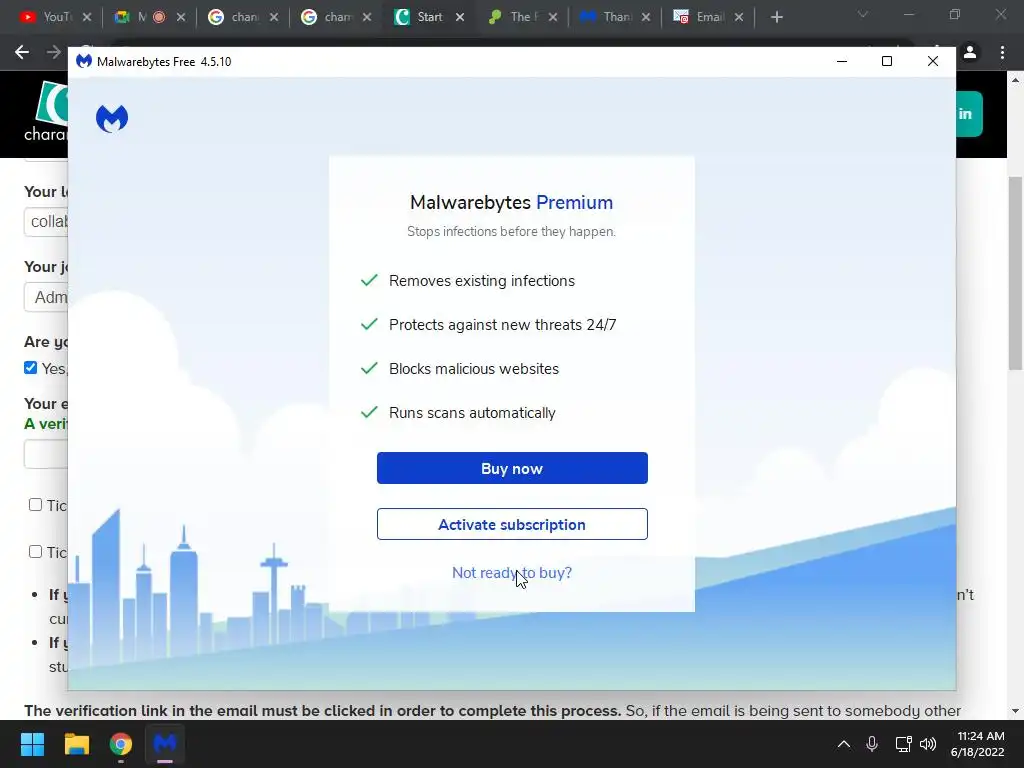The height and width of the screenshot is (768, 1024).
Task: Click 'Blocks malicious websites' text
Action: pyautogui.click(x=474, y=369)
